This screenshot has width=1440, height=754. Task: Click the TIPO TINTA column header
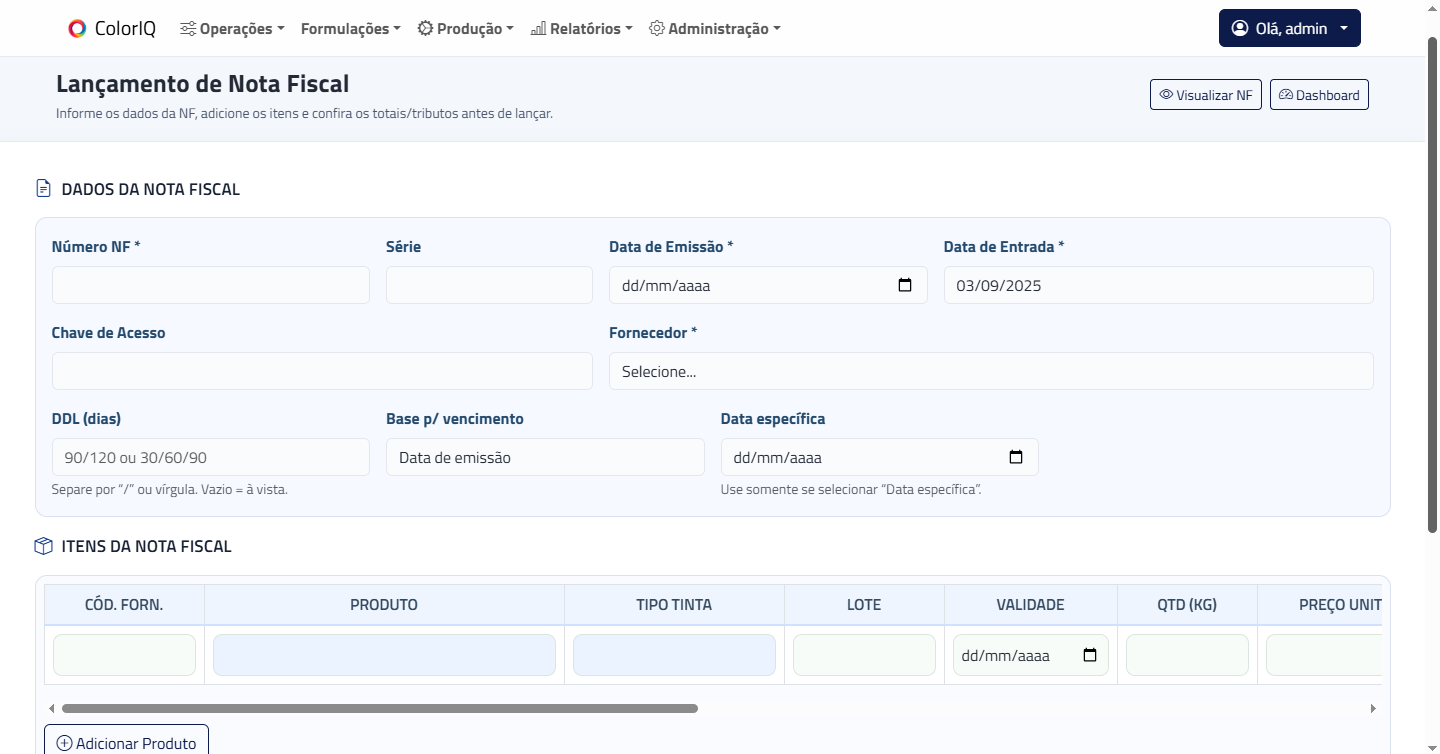click(x=674, y=605)
